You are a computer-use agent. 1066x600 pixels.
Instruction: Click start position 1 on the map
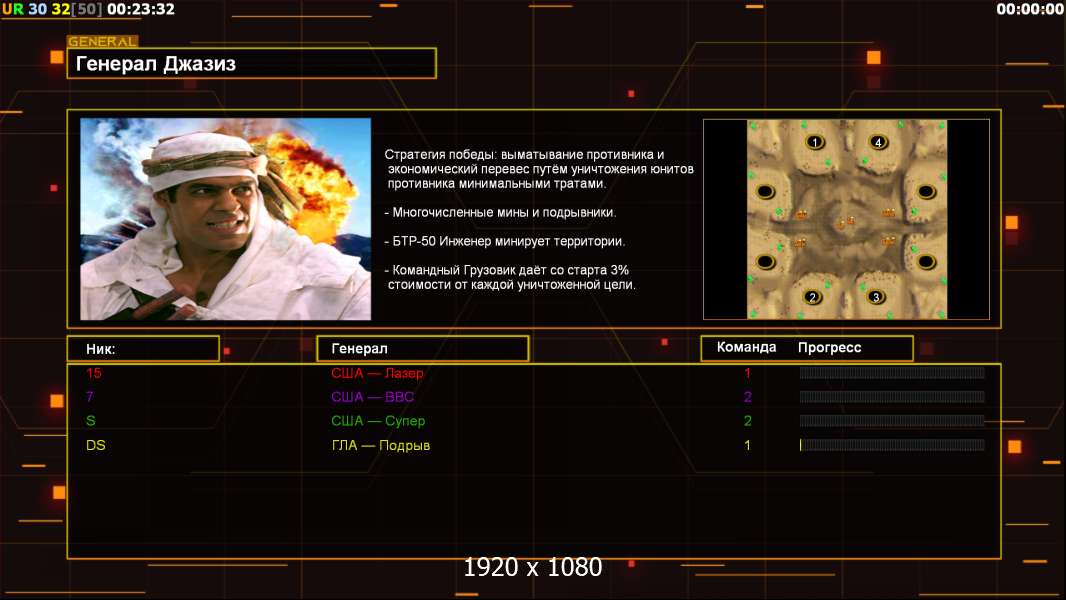[x=814, y=142]
